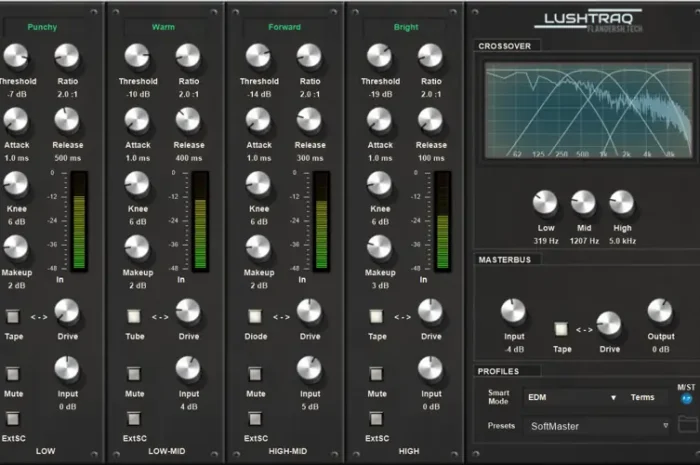Screen dimensions: 700x465
Task: Turn the LOW band Ratio knob
Action: click(67, 56)
